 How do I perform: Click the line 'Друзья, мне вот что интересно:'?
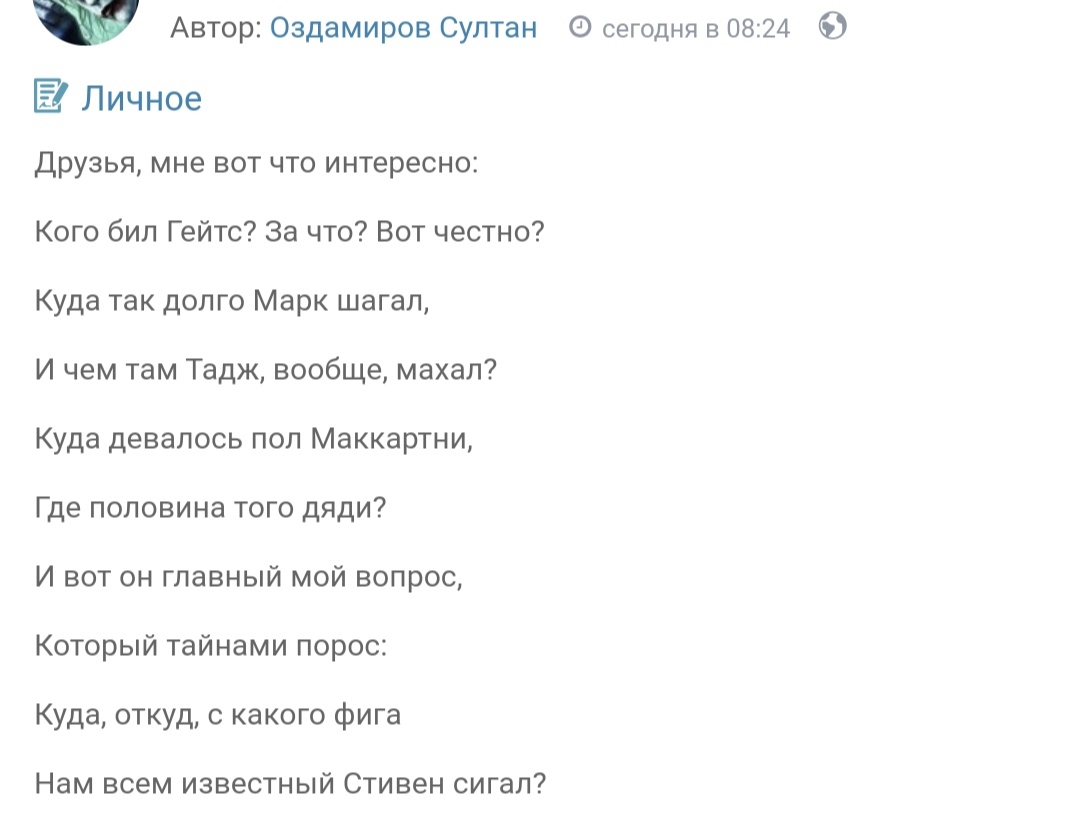[x=256, y=163]
